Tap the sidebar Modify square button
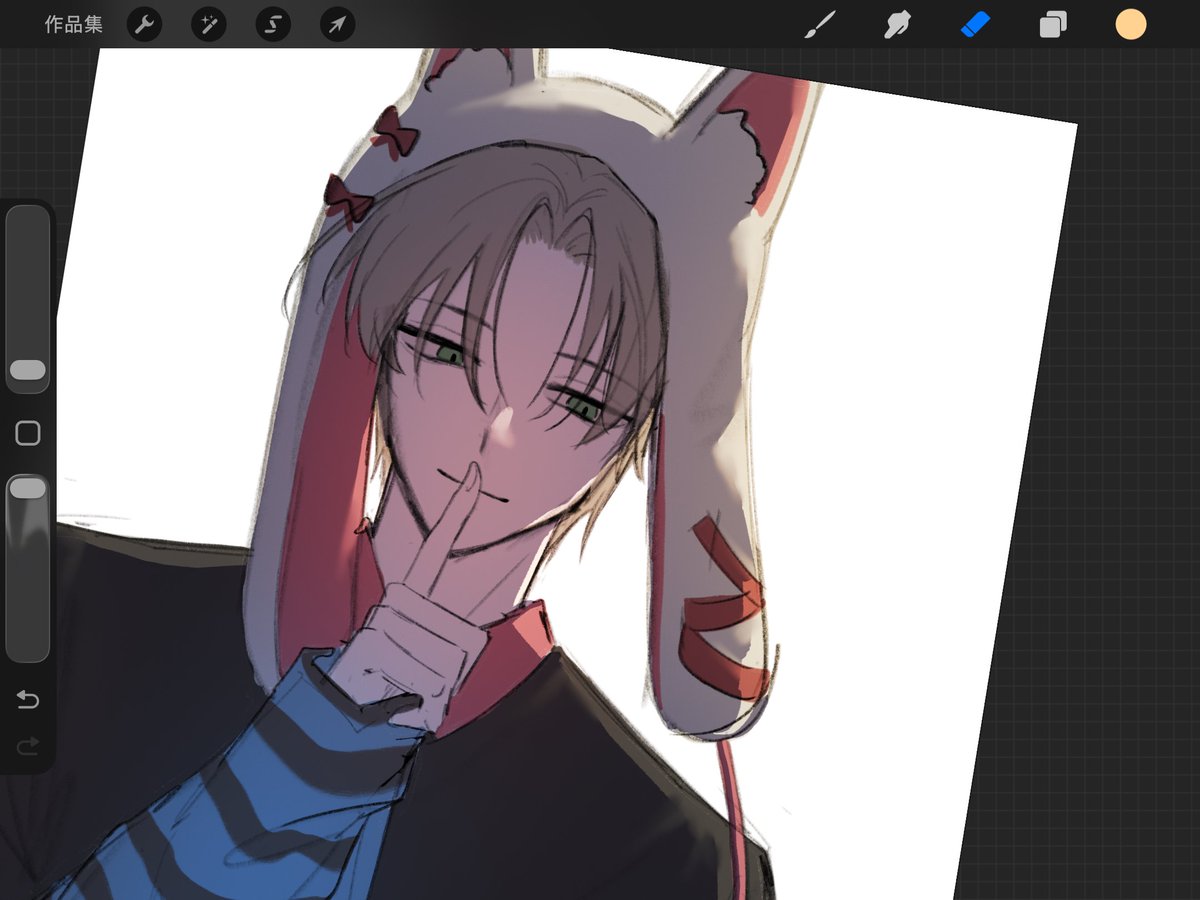 coord(28,432)
